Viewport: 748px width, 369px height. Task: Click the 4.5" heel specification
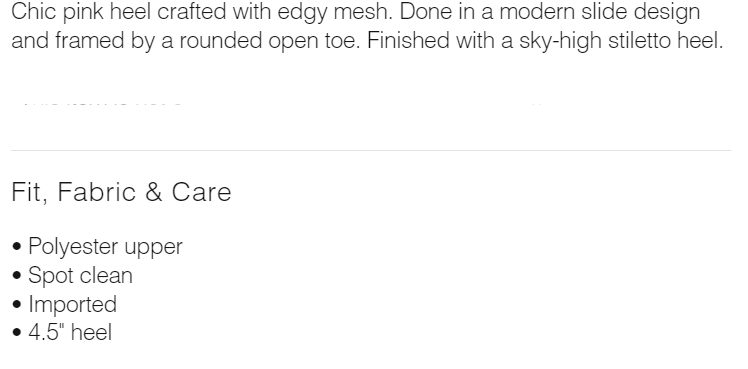point(70,332)
